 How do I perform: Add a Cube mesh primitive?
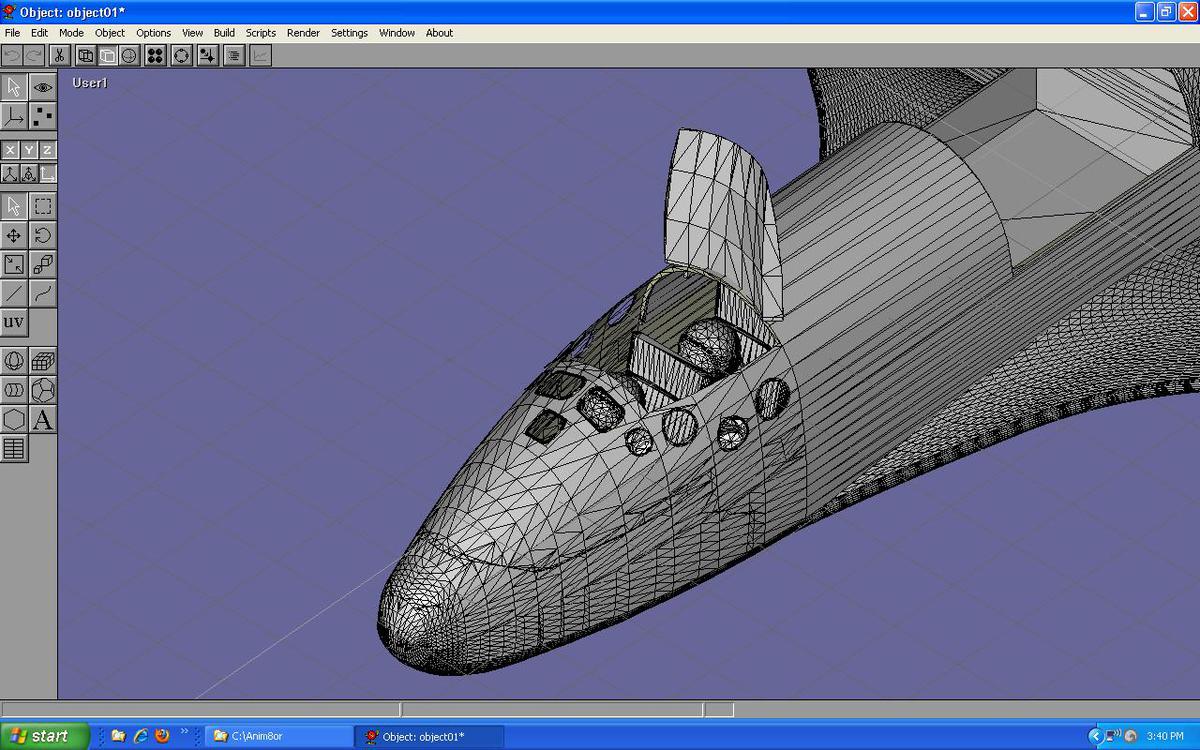pyautogui.click(x=42, y=361)
